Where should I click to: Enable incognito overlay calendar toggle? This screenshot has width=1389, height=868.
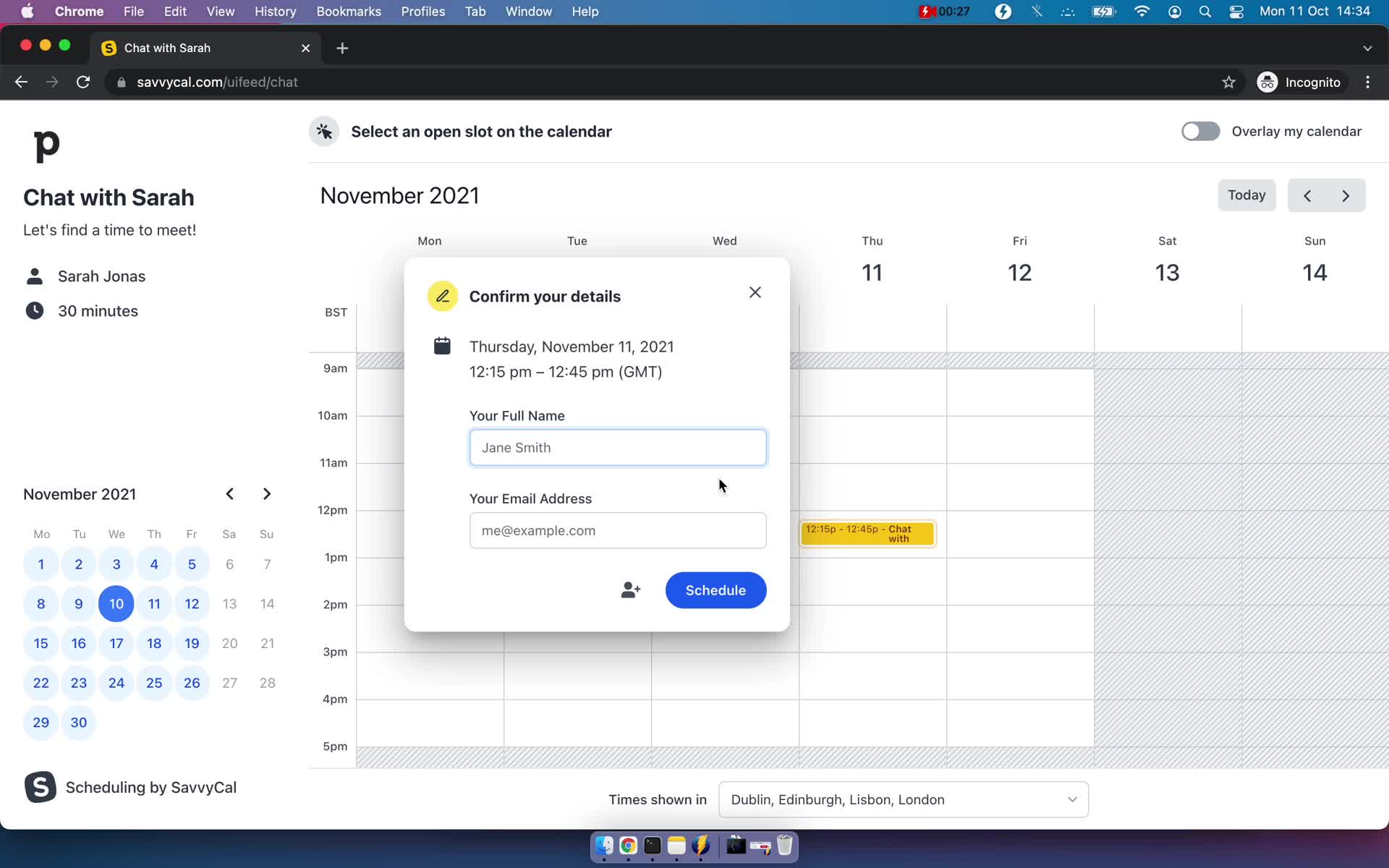tap(1199, 131)
